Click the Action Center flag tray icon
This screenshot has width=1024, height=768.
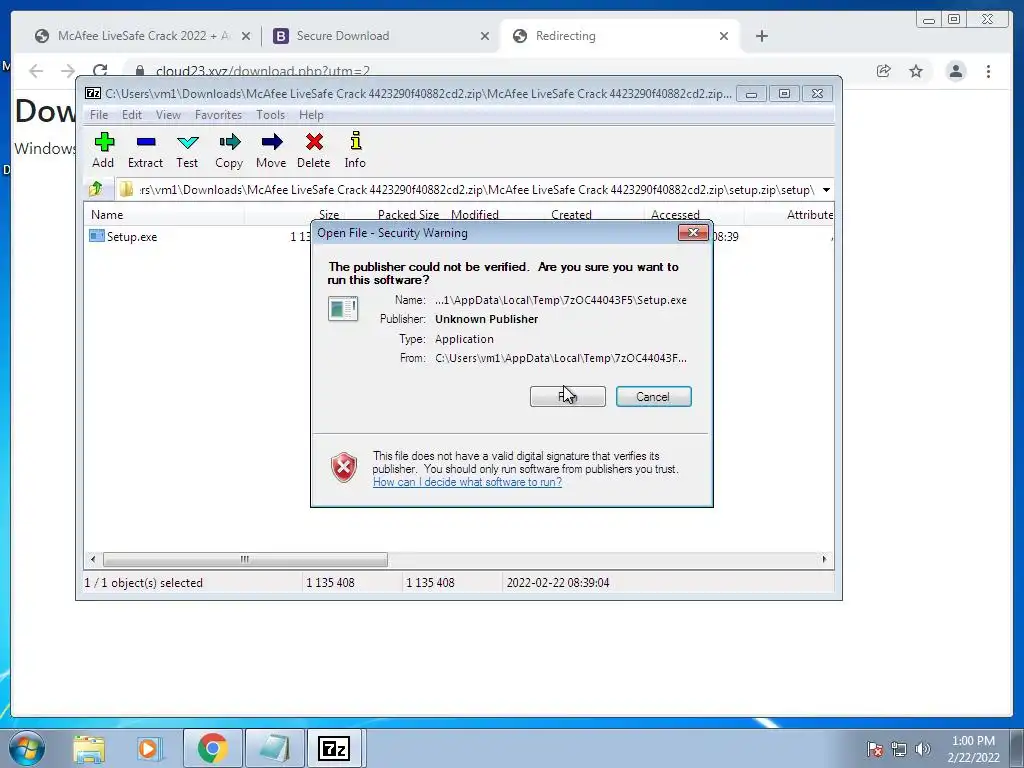tap(874, 749)
